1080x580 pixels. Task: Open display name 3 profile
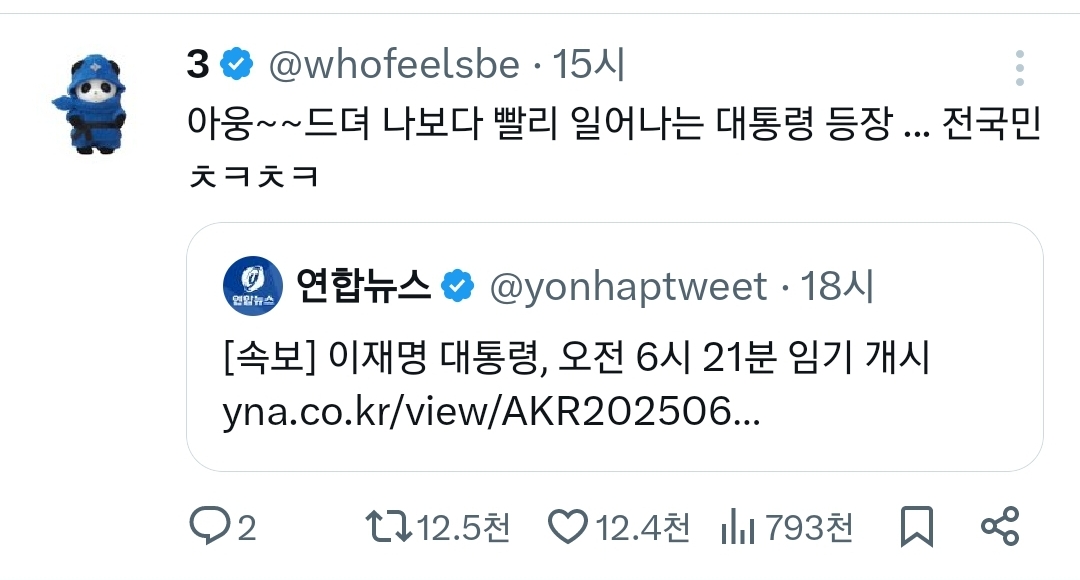tap(198, 65)
